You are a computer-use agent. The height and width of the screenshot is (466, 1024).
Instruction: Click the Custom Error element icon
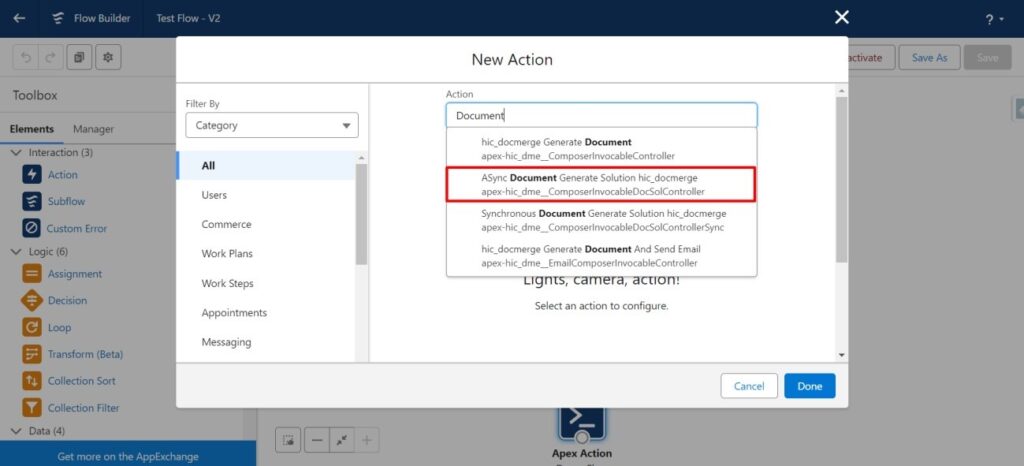31,228
